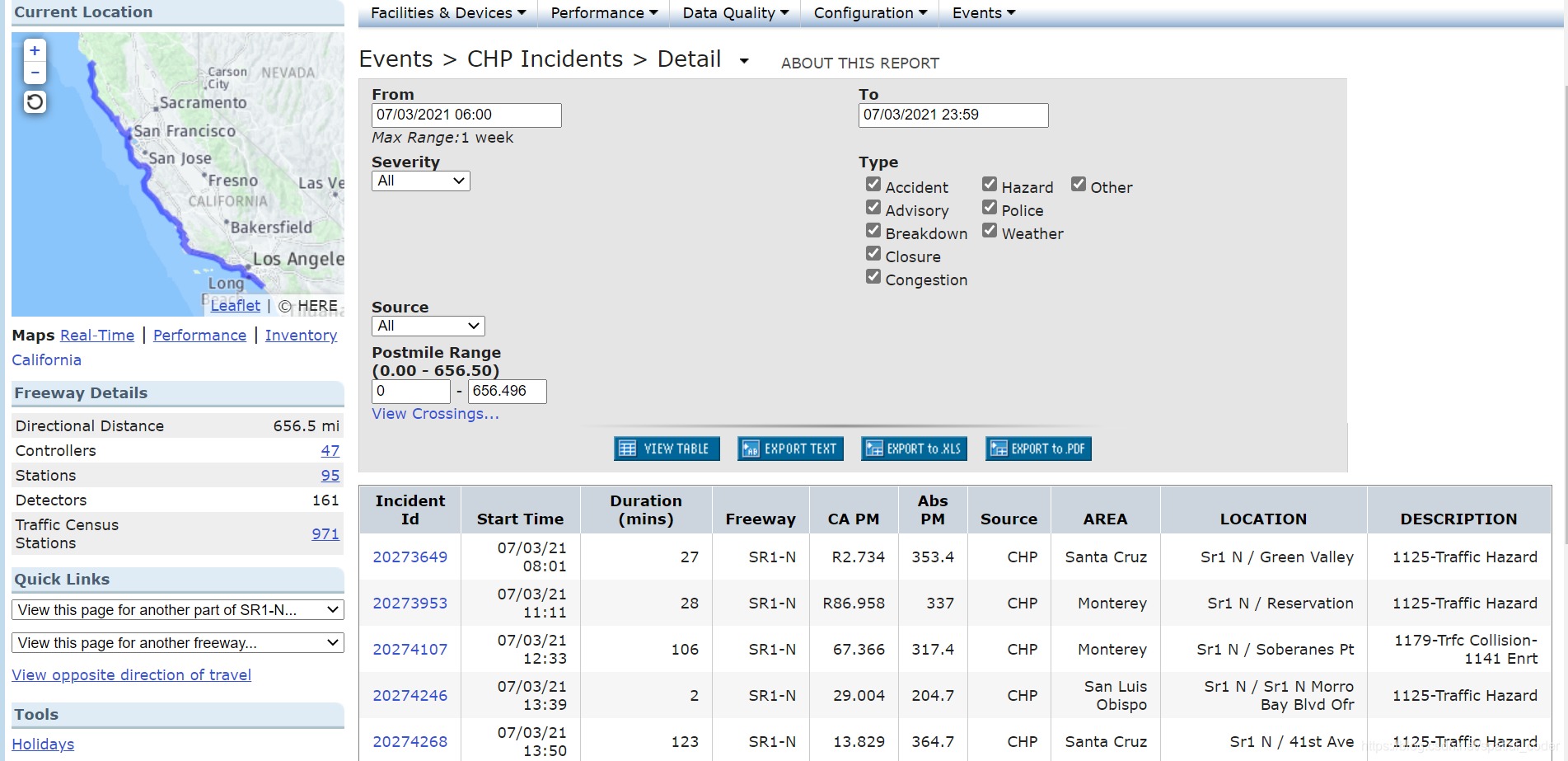Expand the Detail report dropdown arrow
The height and width of the screenshot is (761, 1568).
744,61
